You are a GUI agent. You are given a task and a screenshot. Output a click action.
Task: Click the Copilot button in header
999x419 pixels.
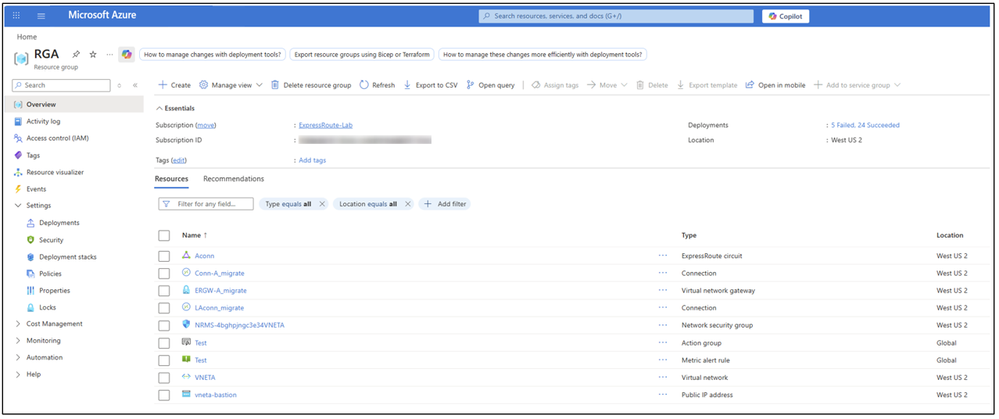[x=786, y=17]
